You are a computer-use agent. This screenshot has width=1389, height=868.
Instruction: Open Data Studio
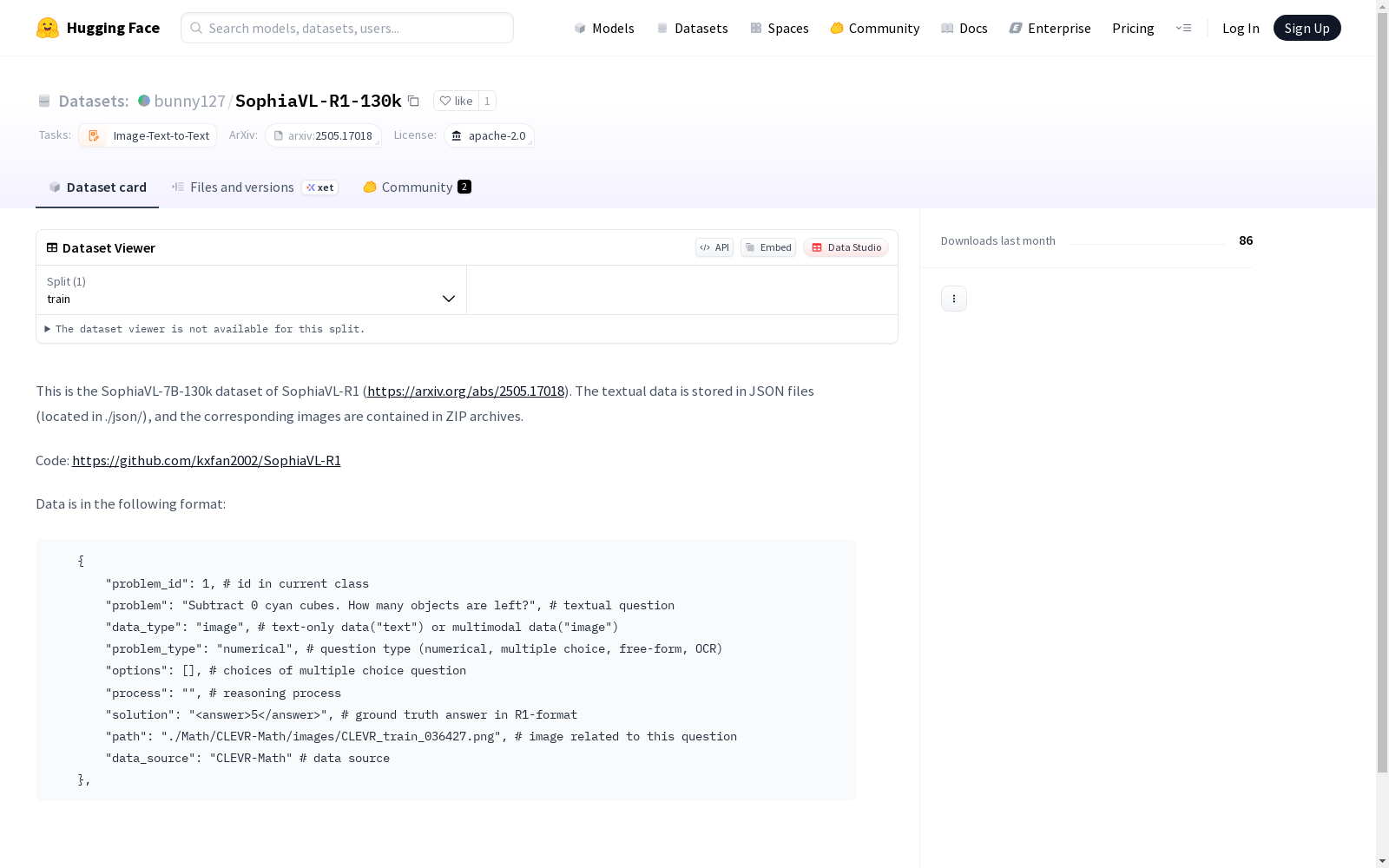(846, 247)
